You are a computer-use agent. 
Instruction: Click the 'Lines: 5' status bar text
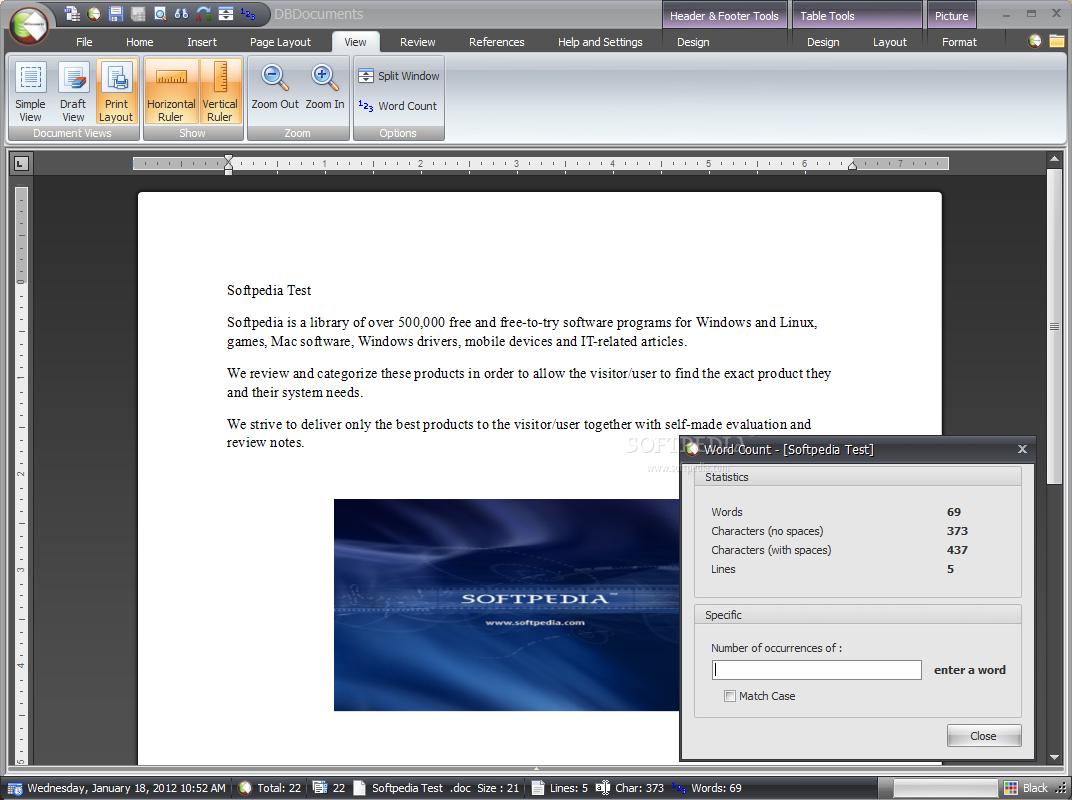[x=568, y=788]
